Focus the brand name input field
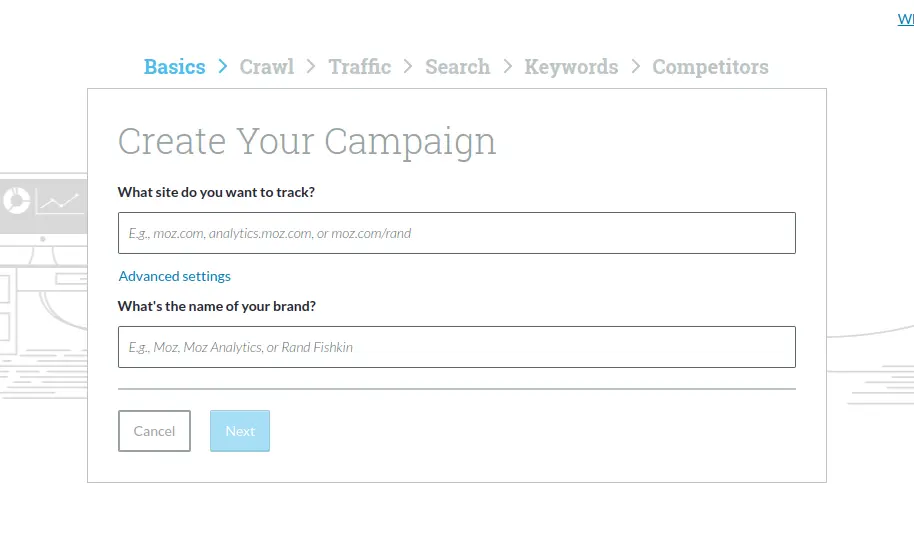This screenshot has width=914, height=558. tap(456, 347)
